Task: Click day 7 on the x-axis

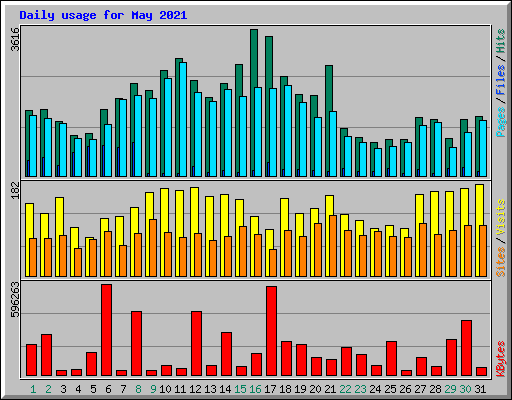Action: pyautogui.click(x=123, y=389)
